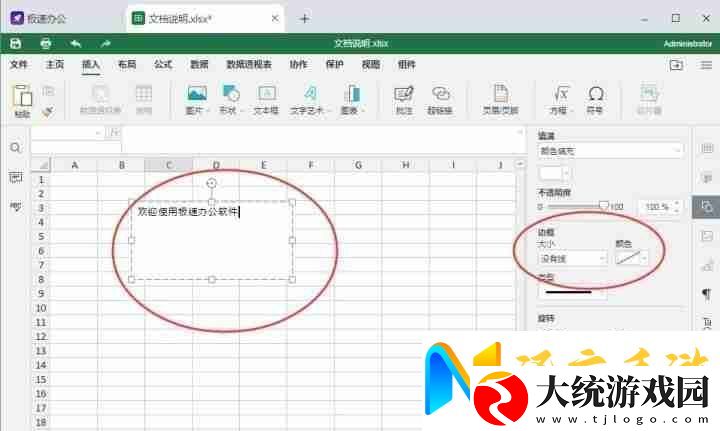Select column G header
Image resolution: width=720 pixels, height=431 pixels.
tap(358, 165)
